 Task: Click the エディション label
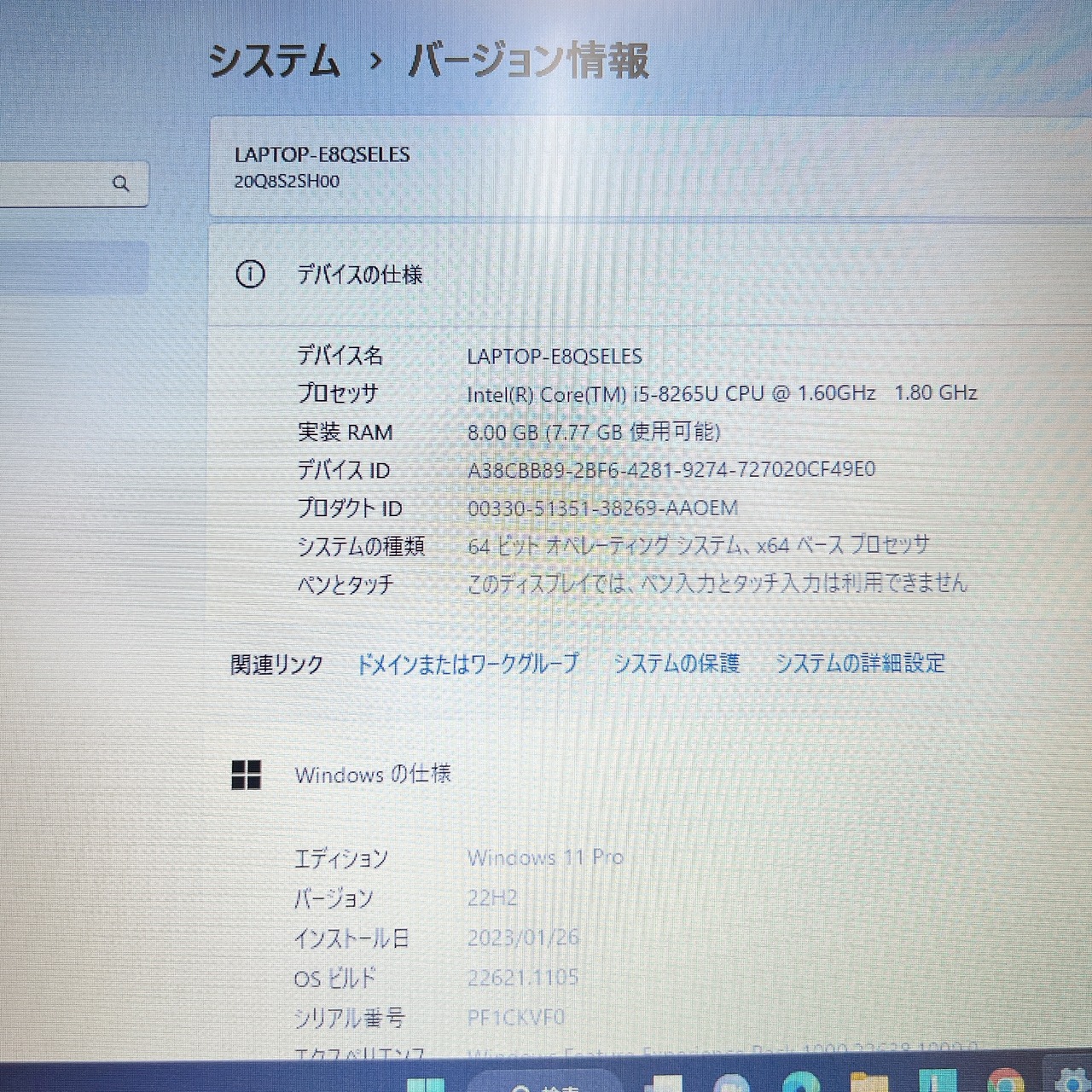click(341, 858)
